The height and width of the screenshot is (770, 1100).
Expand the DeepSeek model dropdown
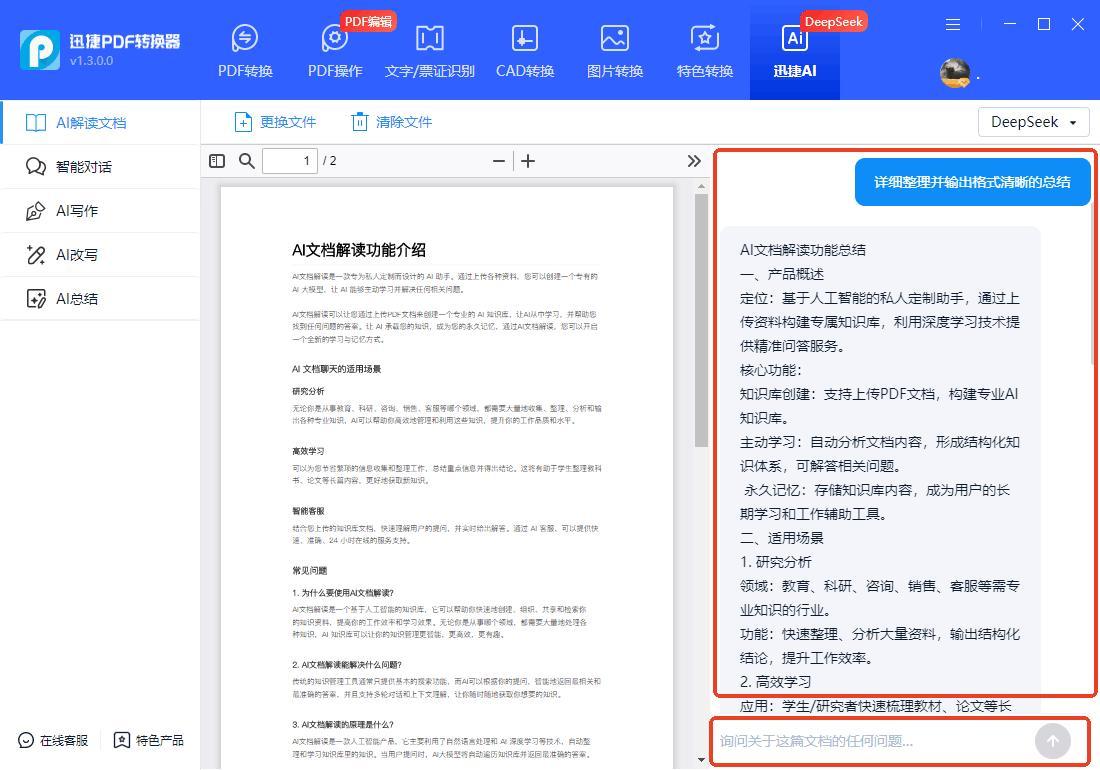1033,122
